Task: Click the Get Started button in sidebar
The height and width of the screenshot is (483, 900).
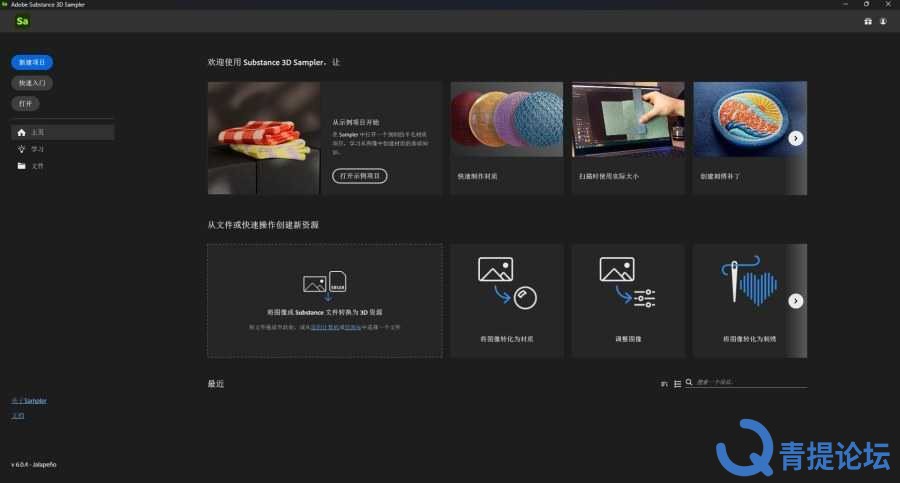Action: (x=32, y=83)
